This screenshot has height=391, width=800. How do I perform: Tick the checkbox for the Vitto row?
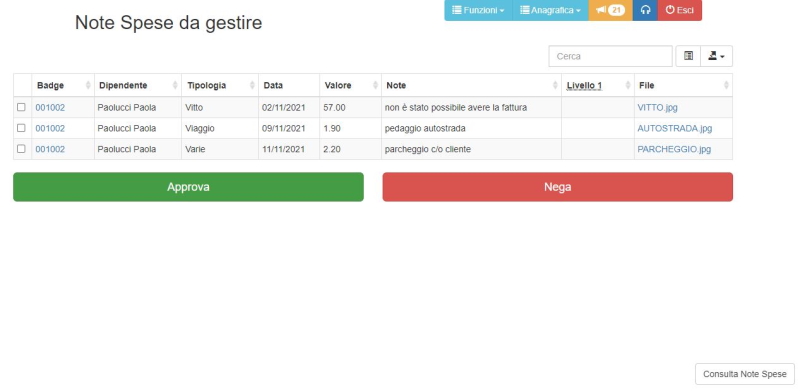pyautogui.click(x=21, y=107)
